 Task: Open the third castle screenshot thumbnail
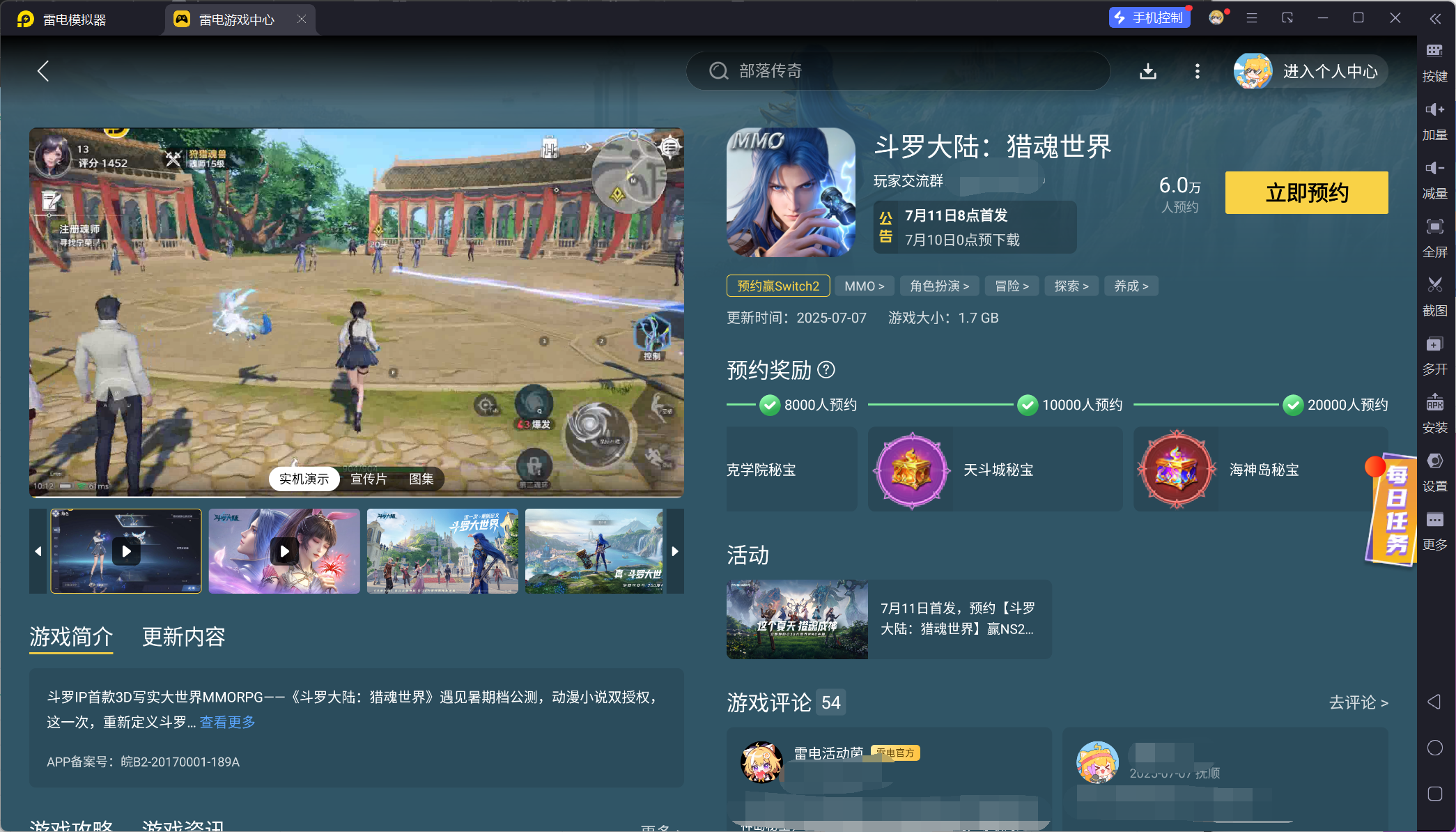(442, 551)
